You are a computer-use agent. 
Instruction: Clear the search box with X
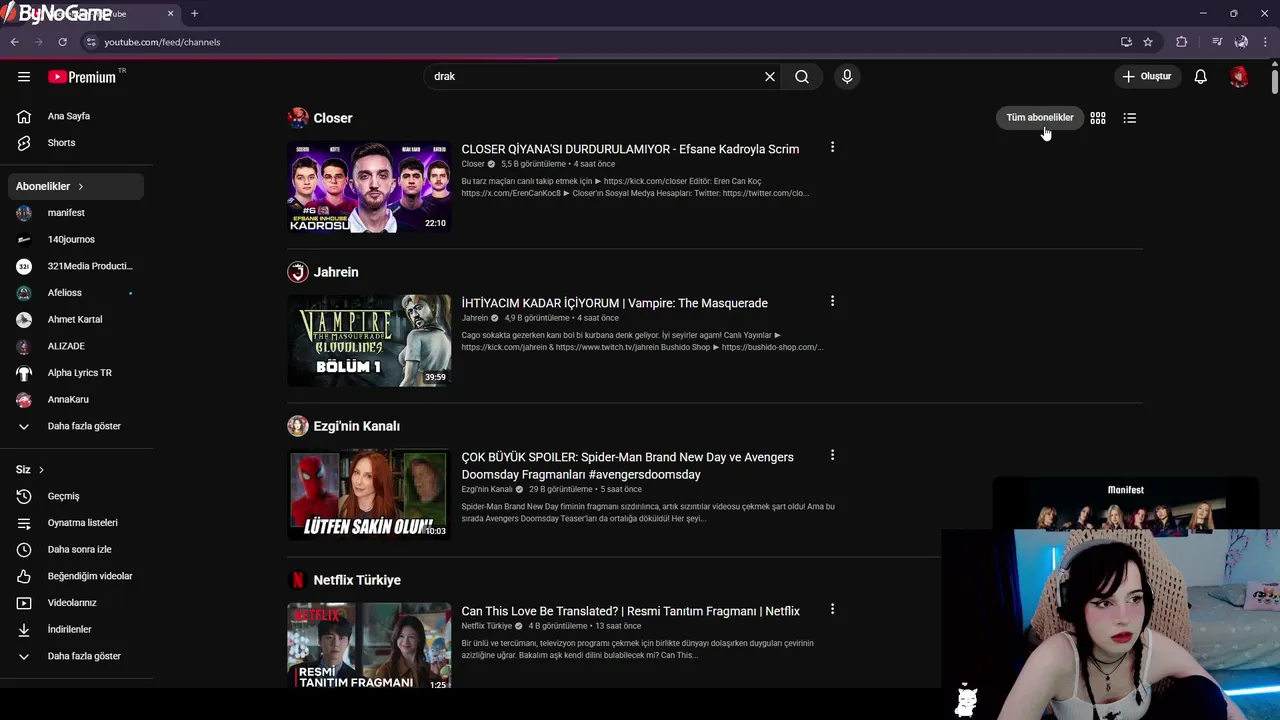[x=770, y=76]
